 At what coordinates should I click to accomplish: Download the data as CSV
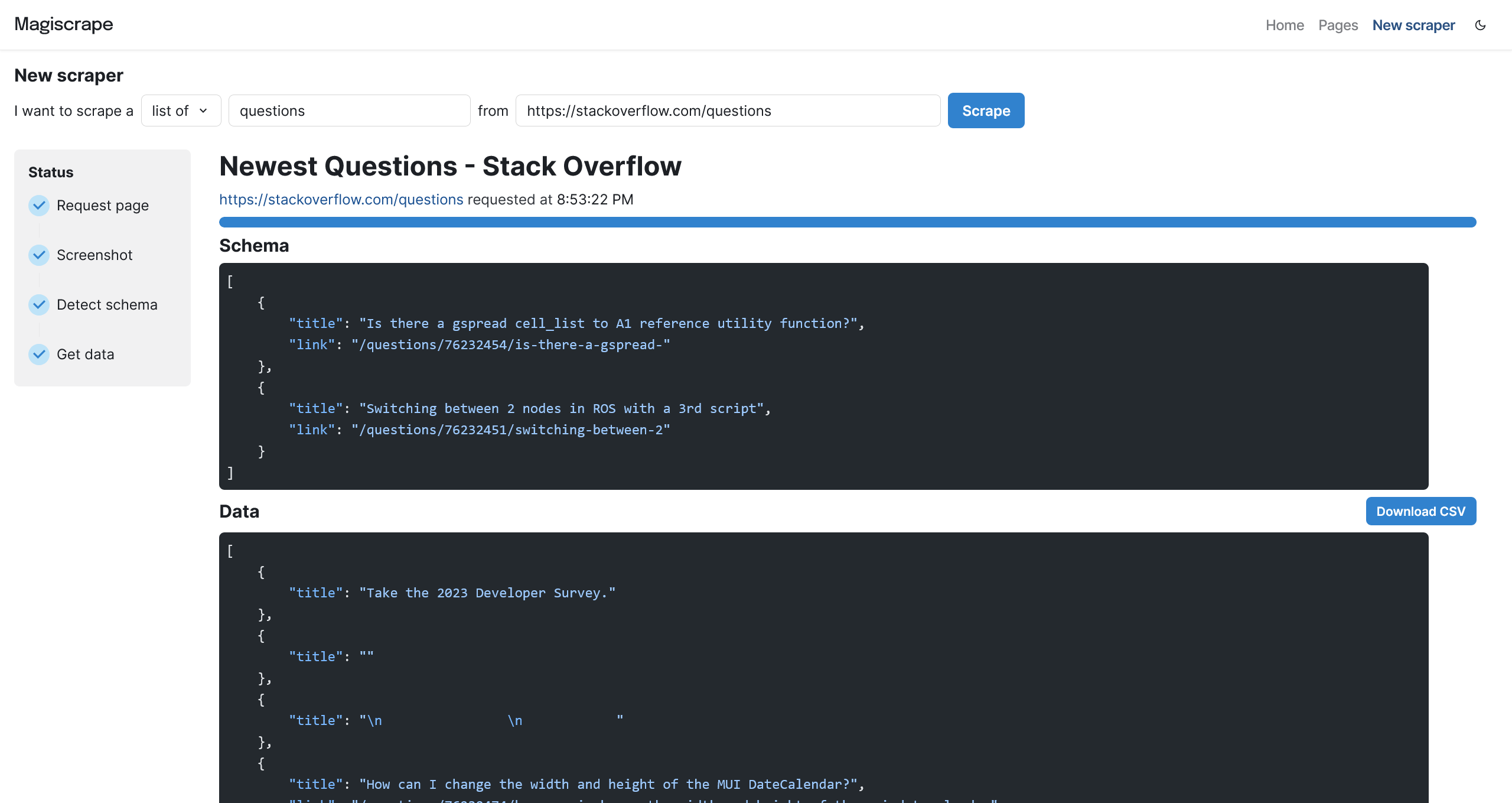point(1420,511)
